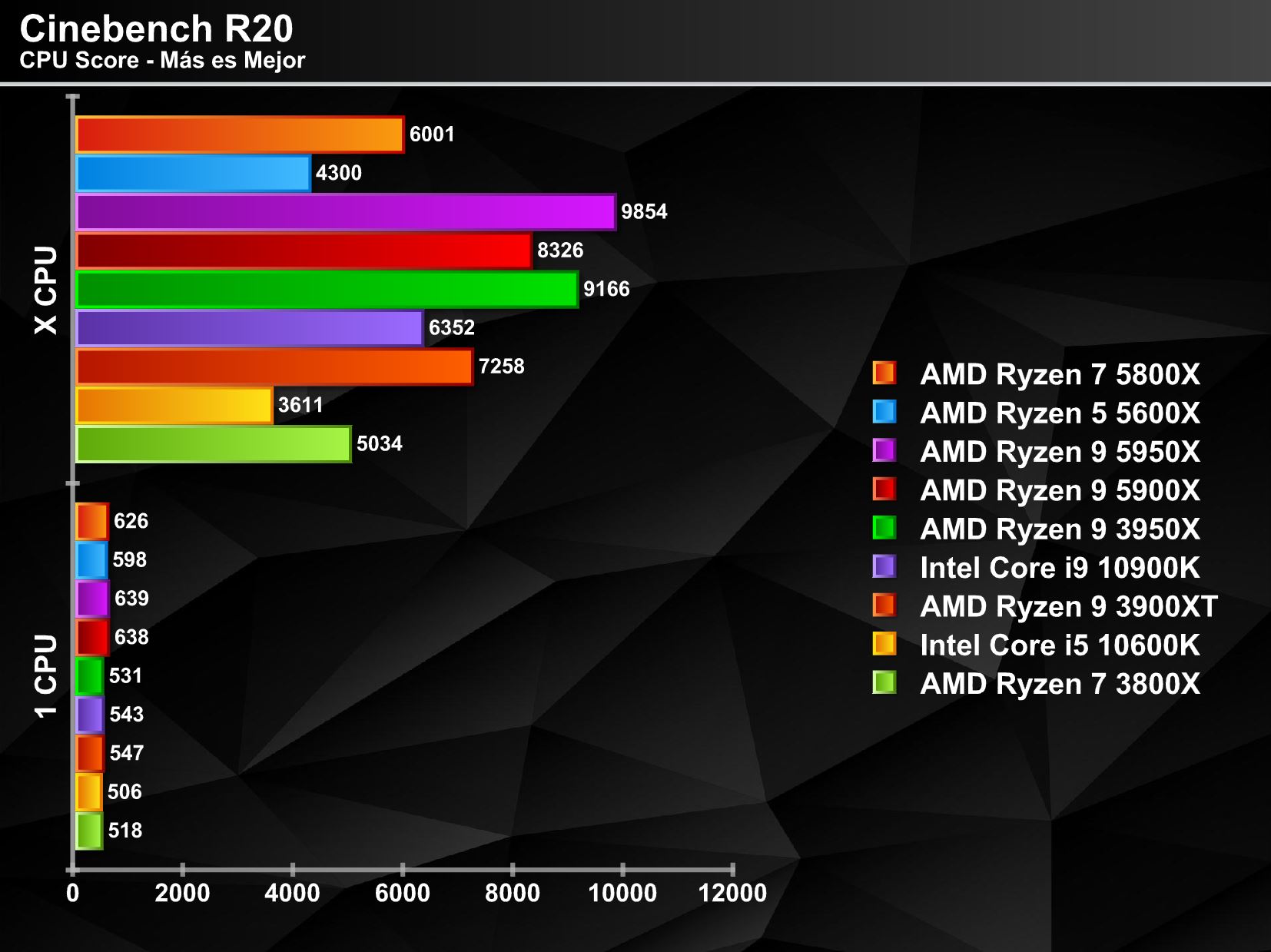This screenshot has width=1271, height=952.
Task: Click the 8326 score value
Action: [560, 250]
